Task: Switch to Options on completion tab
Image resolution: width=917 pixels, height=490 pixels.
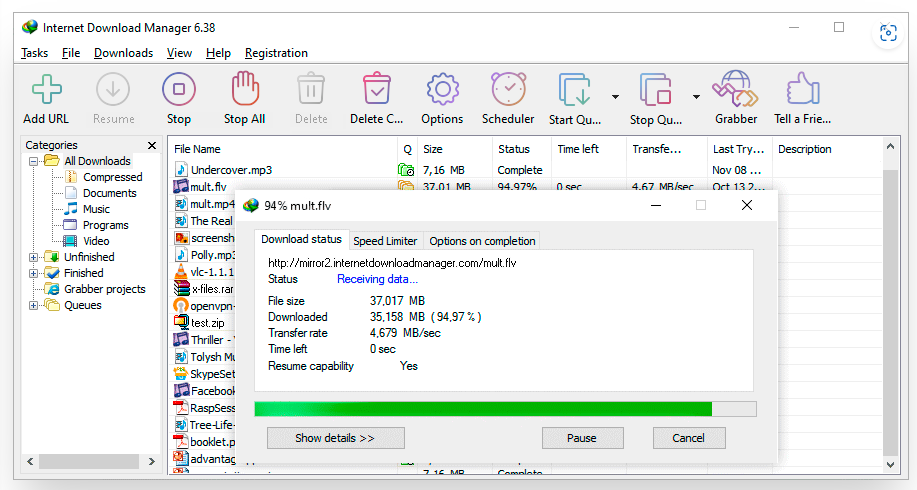Action: pyautogui.click(x=482, y=240)
